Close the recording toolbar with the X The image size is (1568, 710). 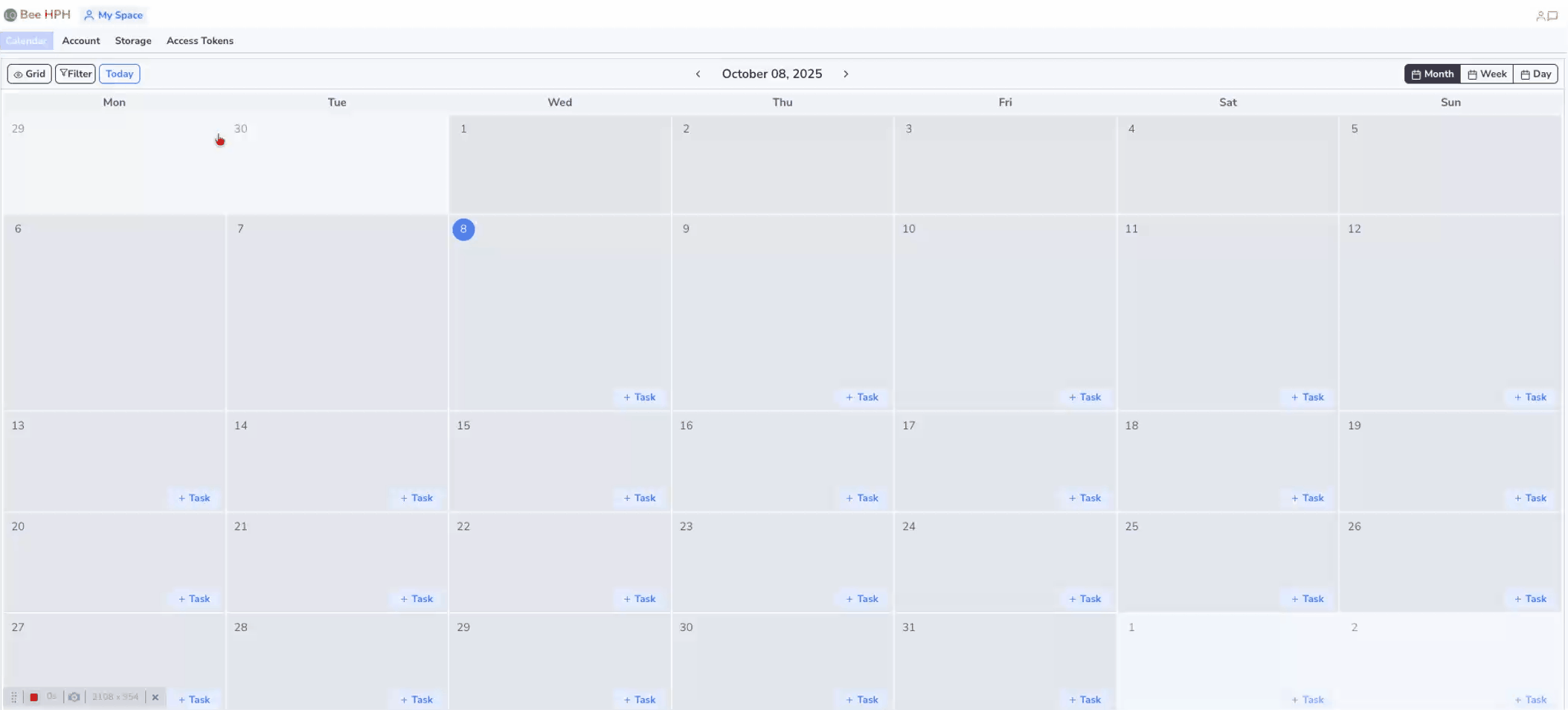pyautogui.click(x=155, y=697)
